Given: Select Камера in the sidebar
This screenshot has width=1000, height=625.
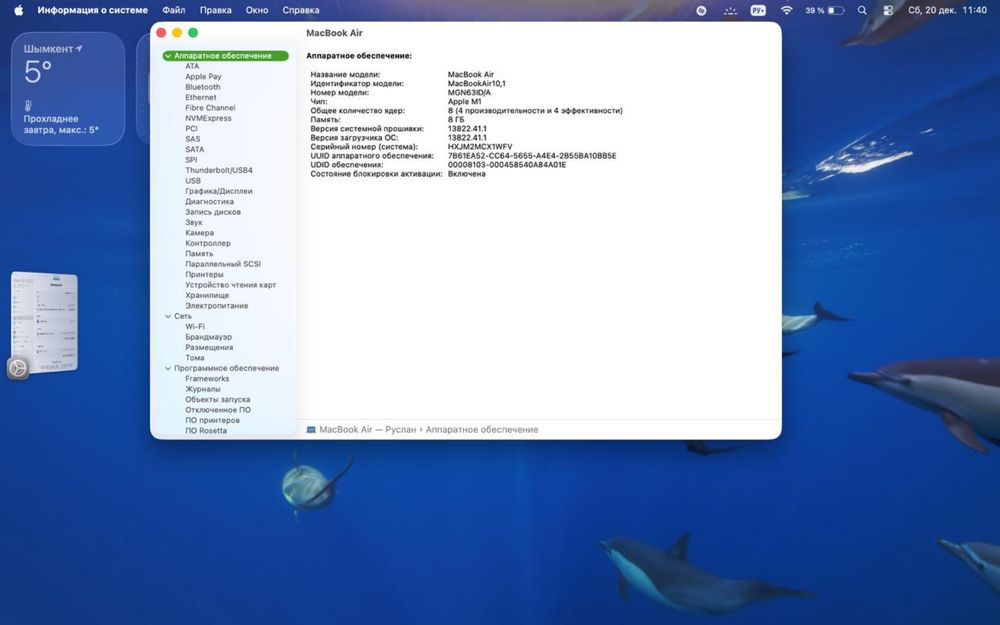Looking at the screenshot, I should point(200,233).
